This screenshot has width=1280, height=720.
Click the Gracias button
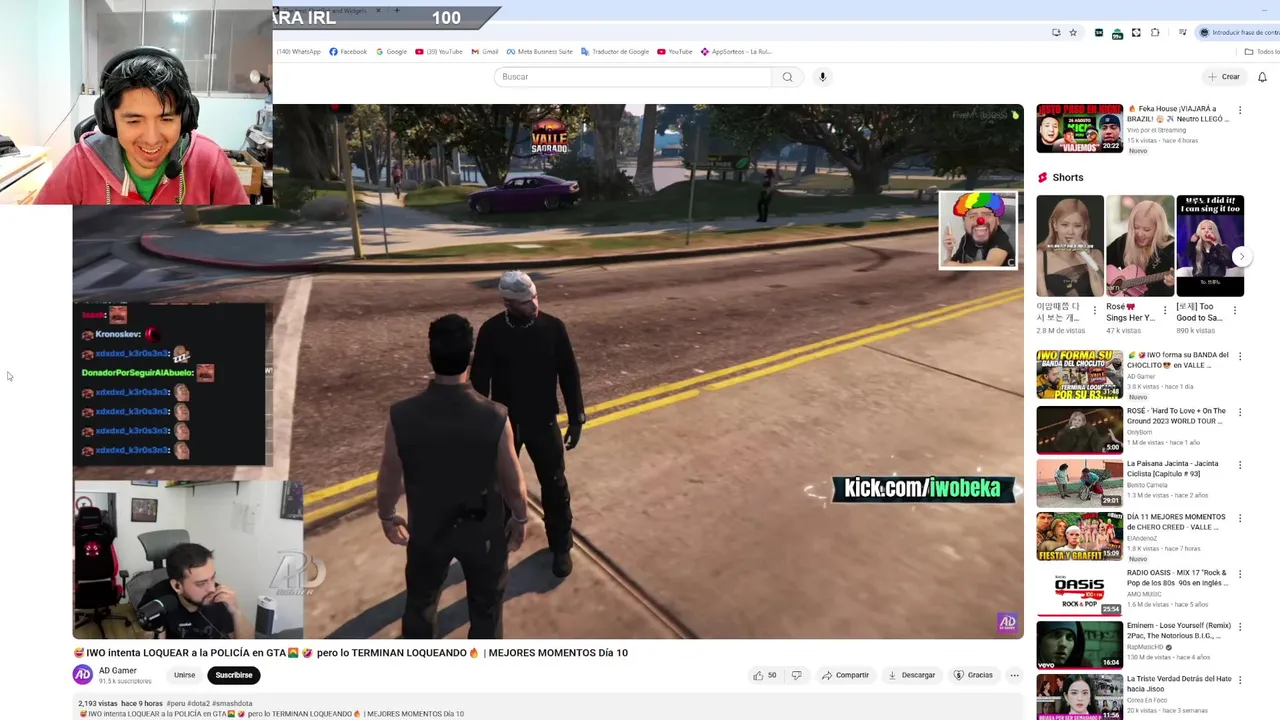[x=973, y=675]
